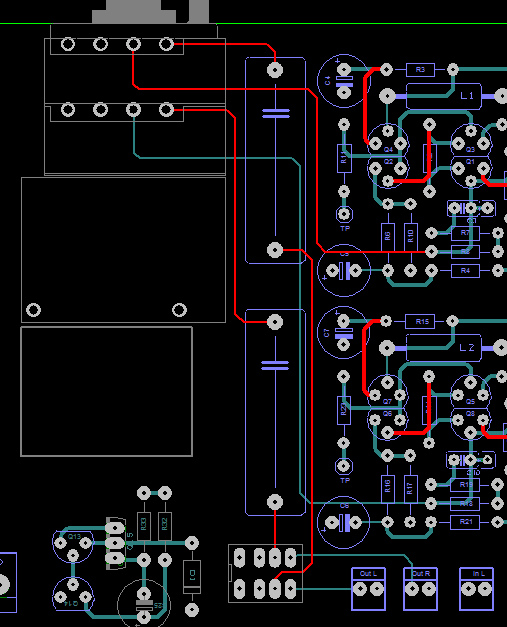Select resistor R16 footprint
The width and height of the screenshot is (507, 627).
(387, 489)
